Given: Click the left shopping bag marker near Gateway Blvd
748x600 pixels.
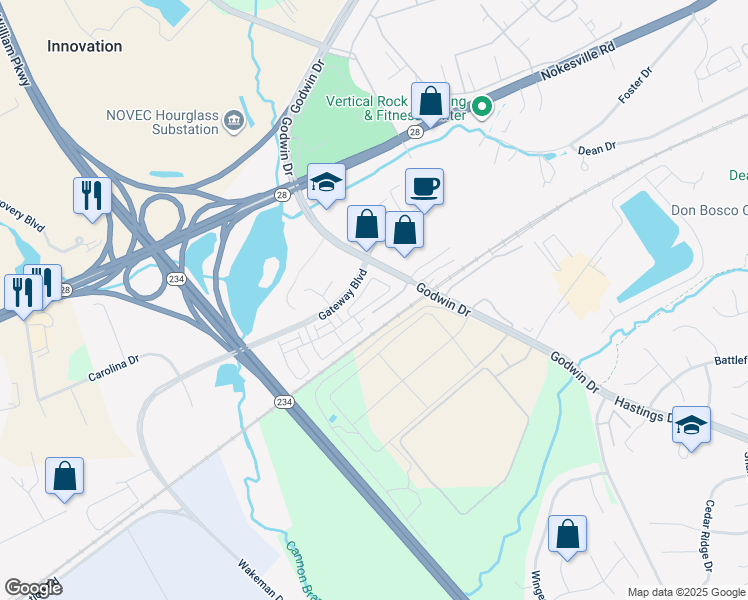Looking at the screenshot, I should point(366,226).
